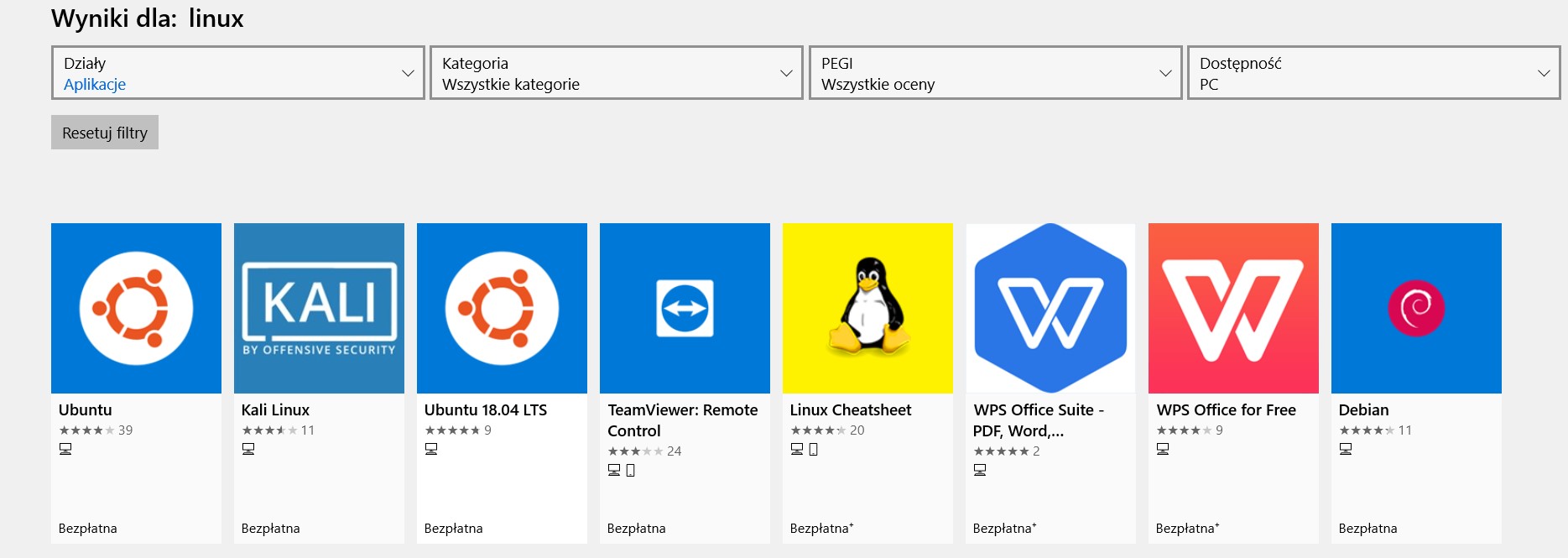This screenshot has width=1568, height=558.
Task: Click the 'Wyniki dla: linux' results heading
Action: coord(148,18)
